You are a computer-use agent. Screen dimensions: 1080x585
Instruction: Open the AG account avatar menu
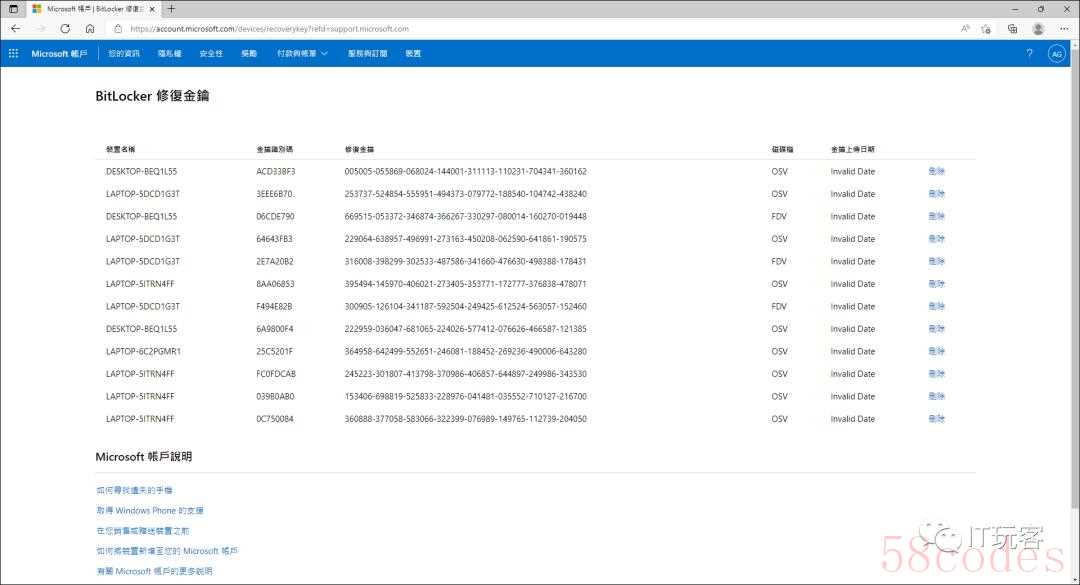coord(1056,54)
